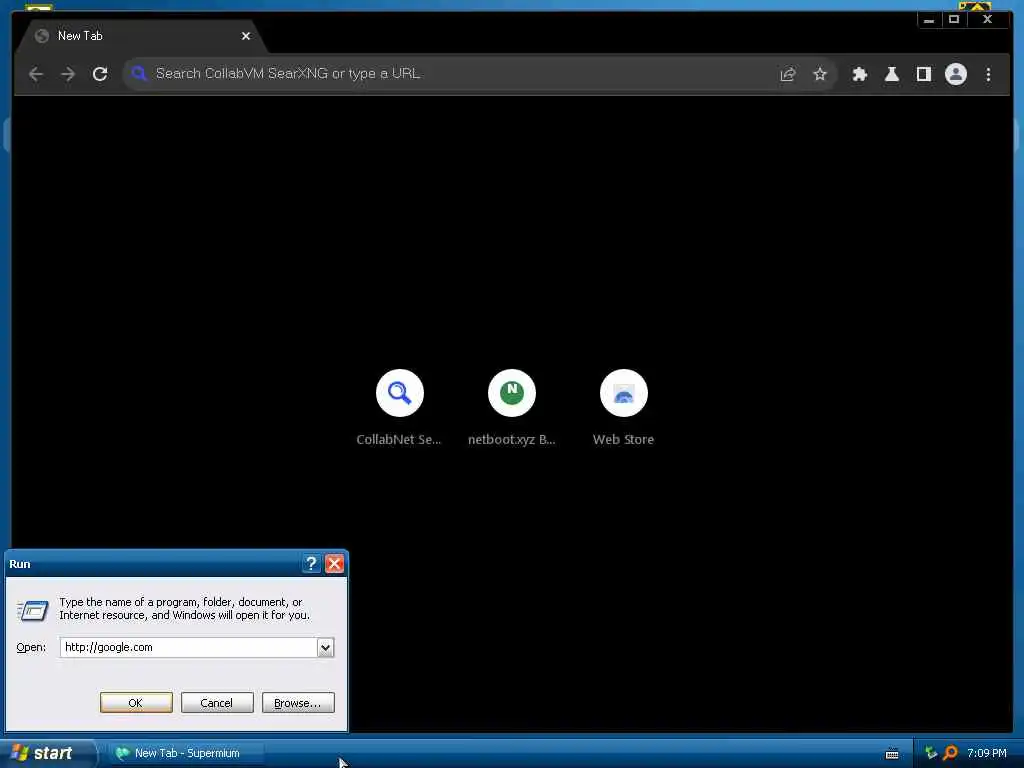Open the CollabNet Search shortcut
This screenshot has height=768, width=1024.
tap(399, 408)
